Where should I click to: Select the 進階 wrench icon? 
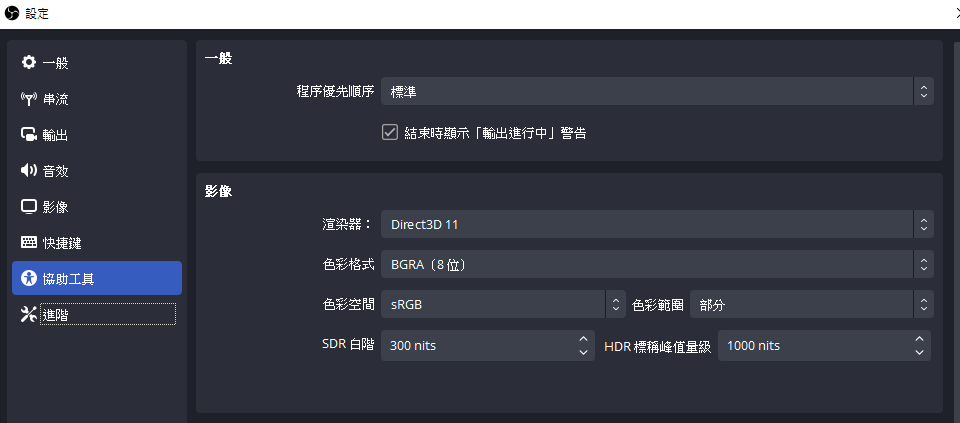[x=29, y=315]
